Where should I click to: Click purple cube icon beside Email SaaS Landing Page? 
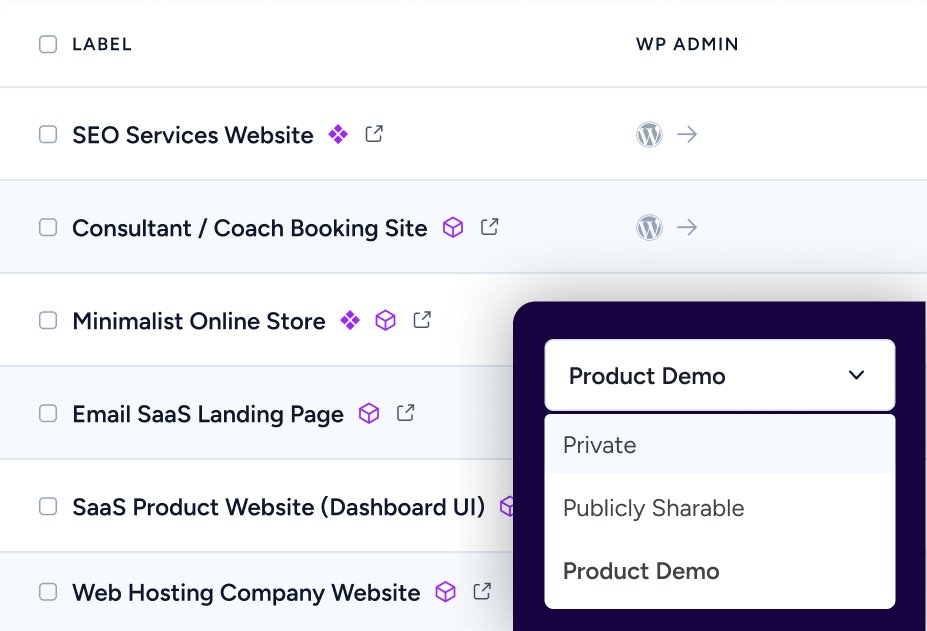click(x=369, y=413)
